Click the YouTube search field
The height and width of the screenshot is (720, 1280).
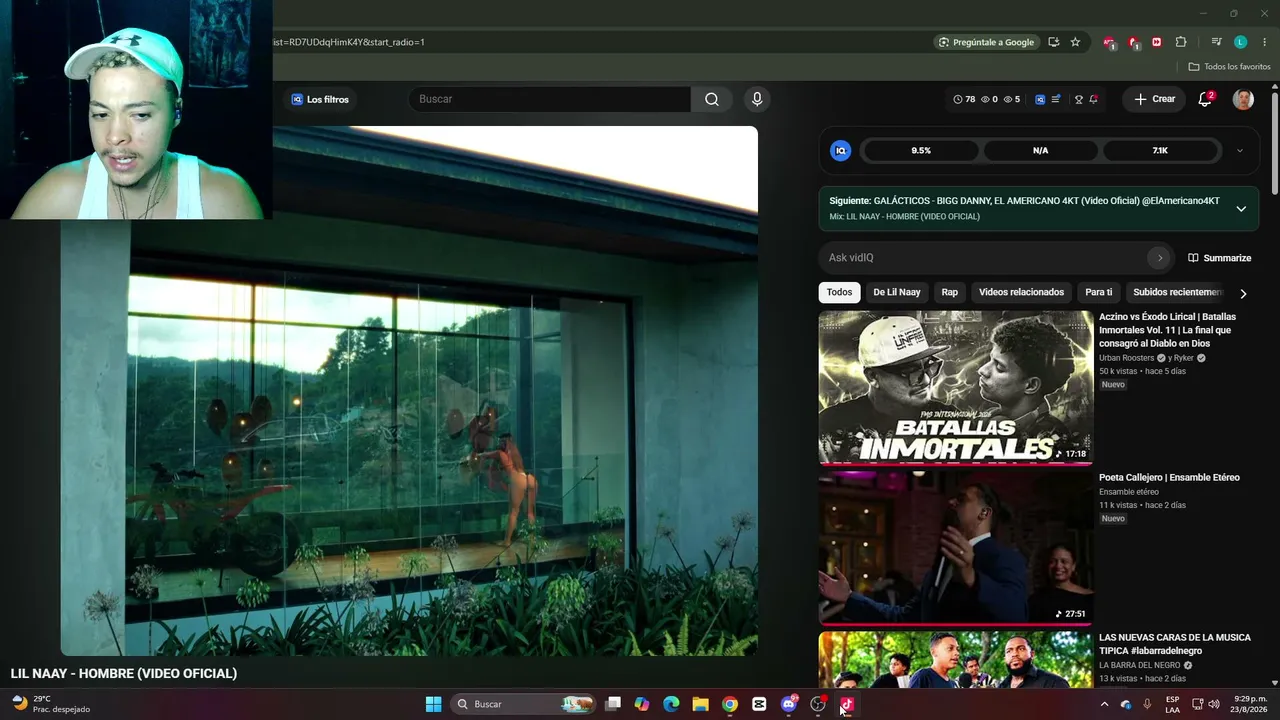coord(549,99)
